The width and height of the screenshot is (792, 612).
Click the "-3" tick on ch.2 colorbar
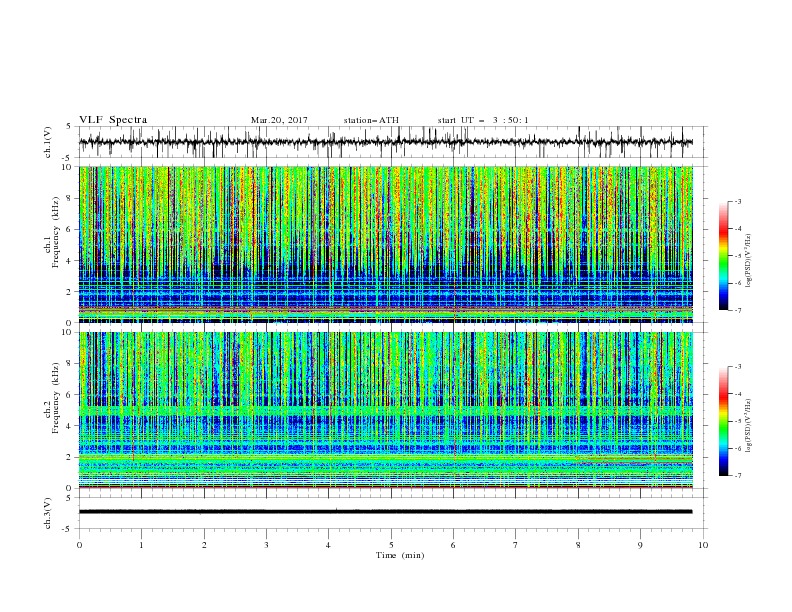(x=738, y=367)
